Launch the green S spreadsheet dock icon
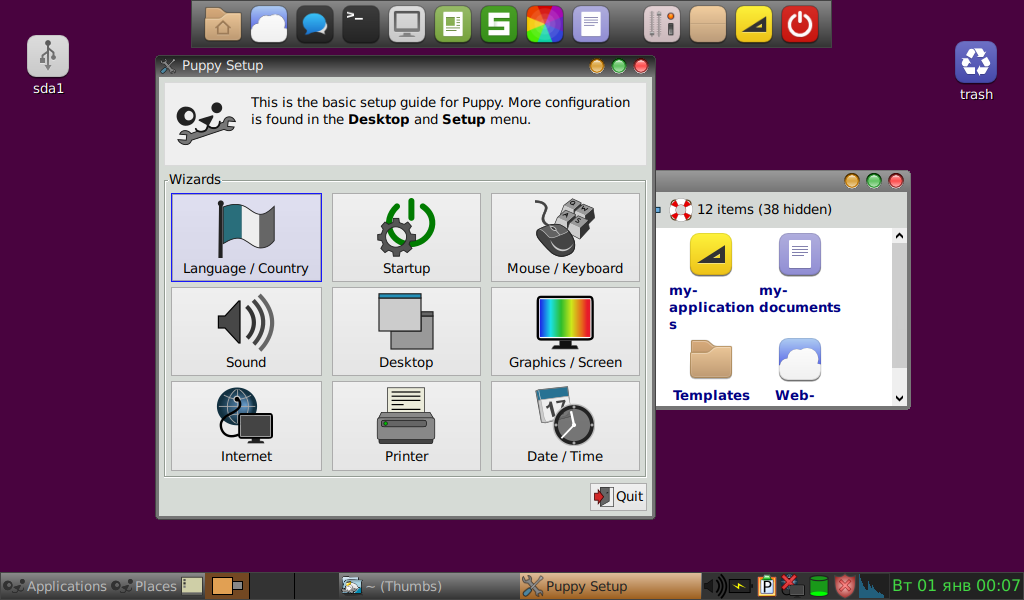This screenshot has height=600, width=1024. tap(498, 25)
